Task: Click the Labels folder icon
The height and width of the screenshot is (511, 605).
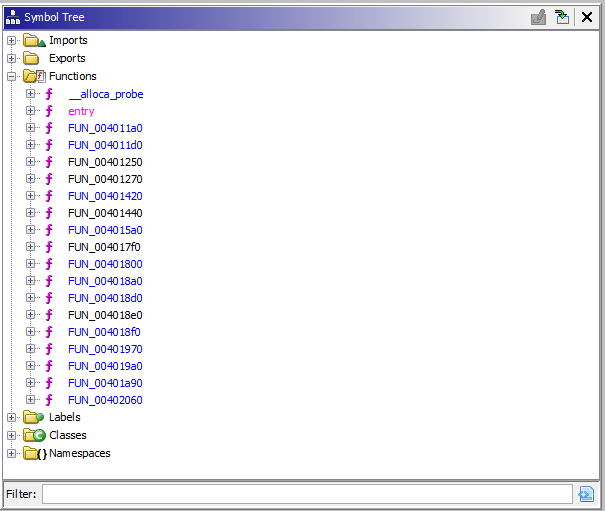Action: pyautogui.click(x=34, y=417)
